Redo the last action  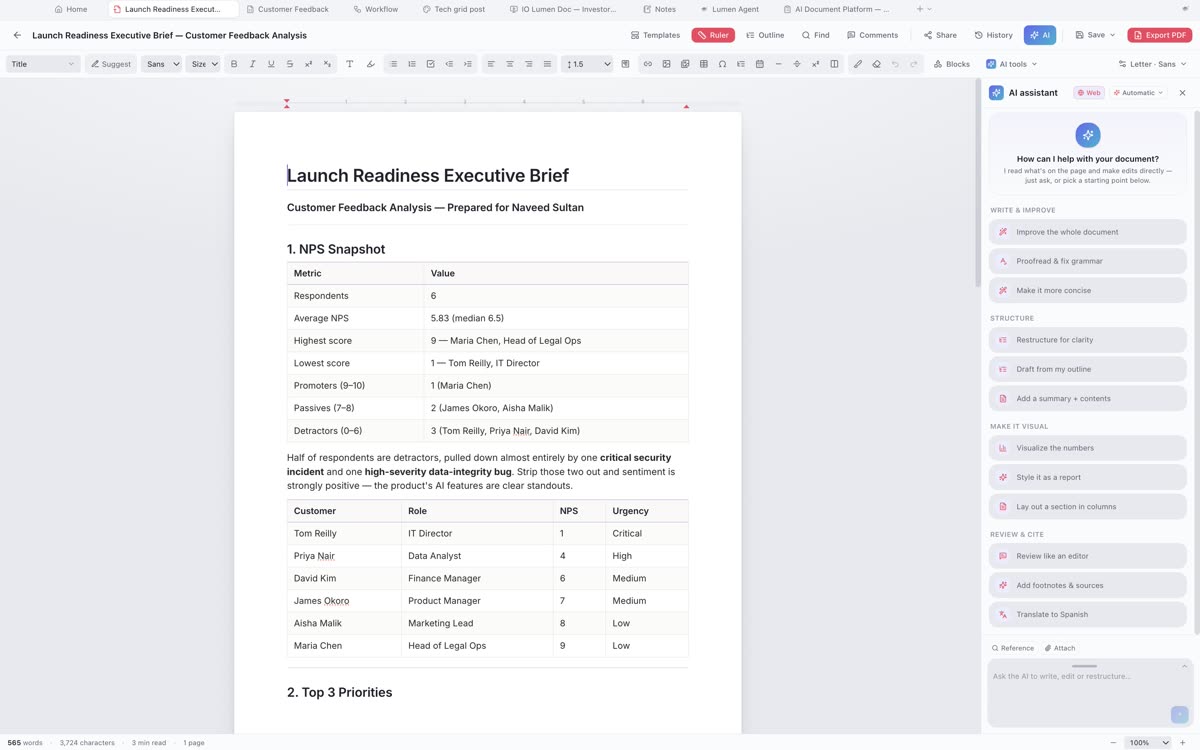913,64
